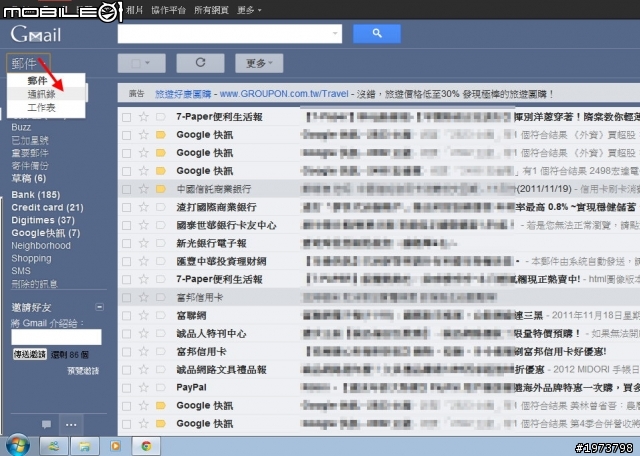Tick checkbox for 誠品人特刊中心 email
The width and height of the screenshot is (640, 456).
click(x=127, y=334)
